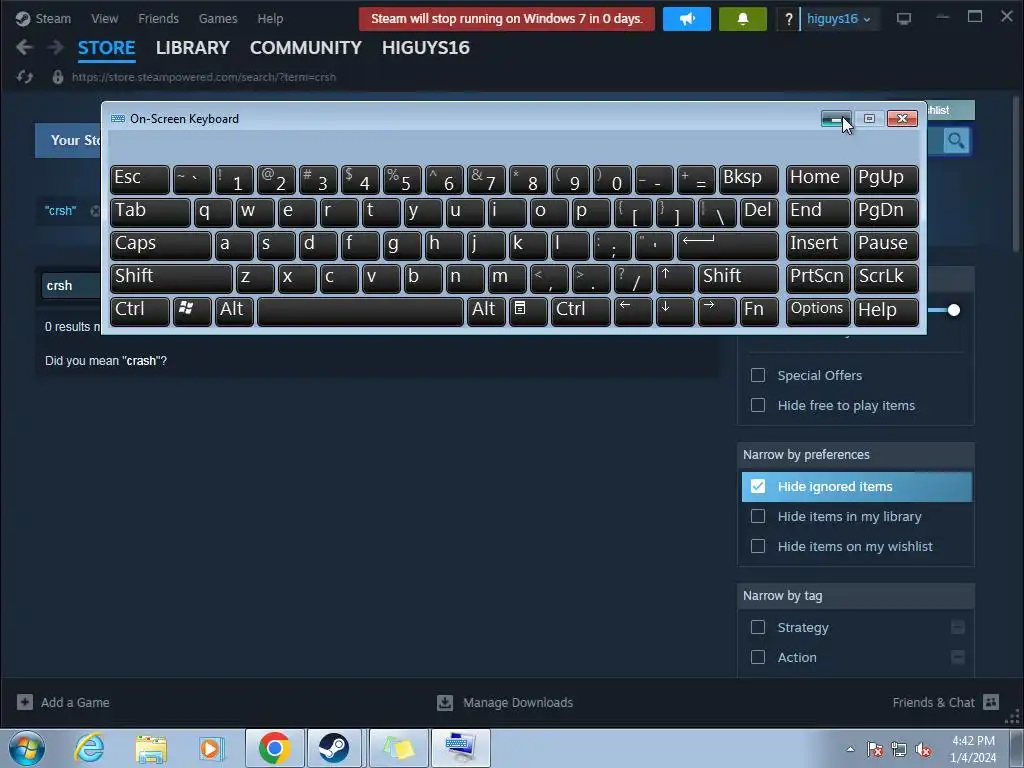Collapse the Narrow by preferences section
The width and height of the screenshot is (1024, 768).
point(856,455)
